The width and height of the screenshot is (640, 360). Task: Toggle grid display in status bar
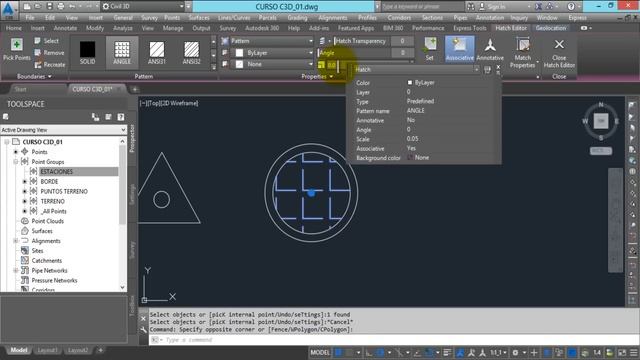pos(338,353)
